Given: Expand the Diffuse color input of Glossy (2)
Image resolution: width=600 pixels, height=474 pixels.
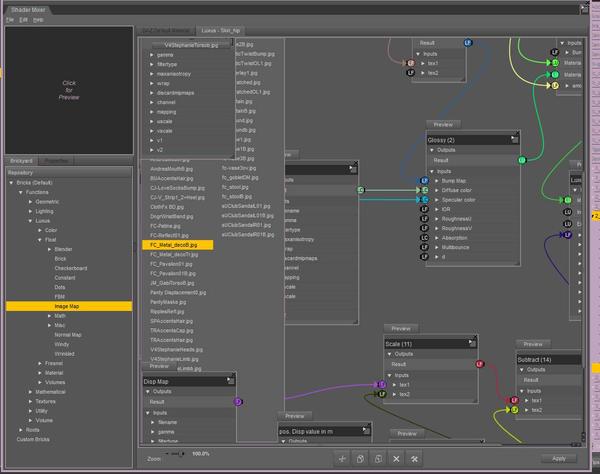Looking at the screenshot, I should (x=437, y=190).
